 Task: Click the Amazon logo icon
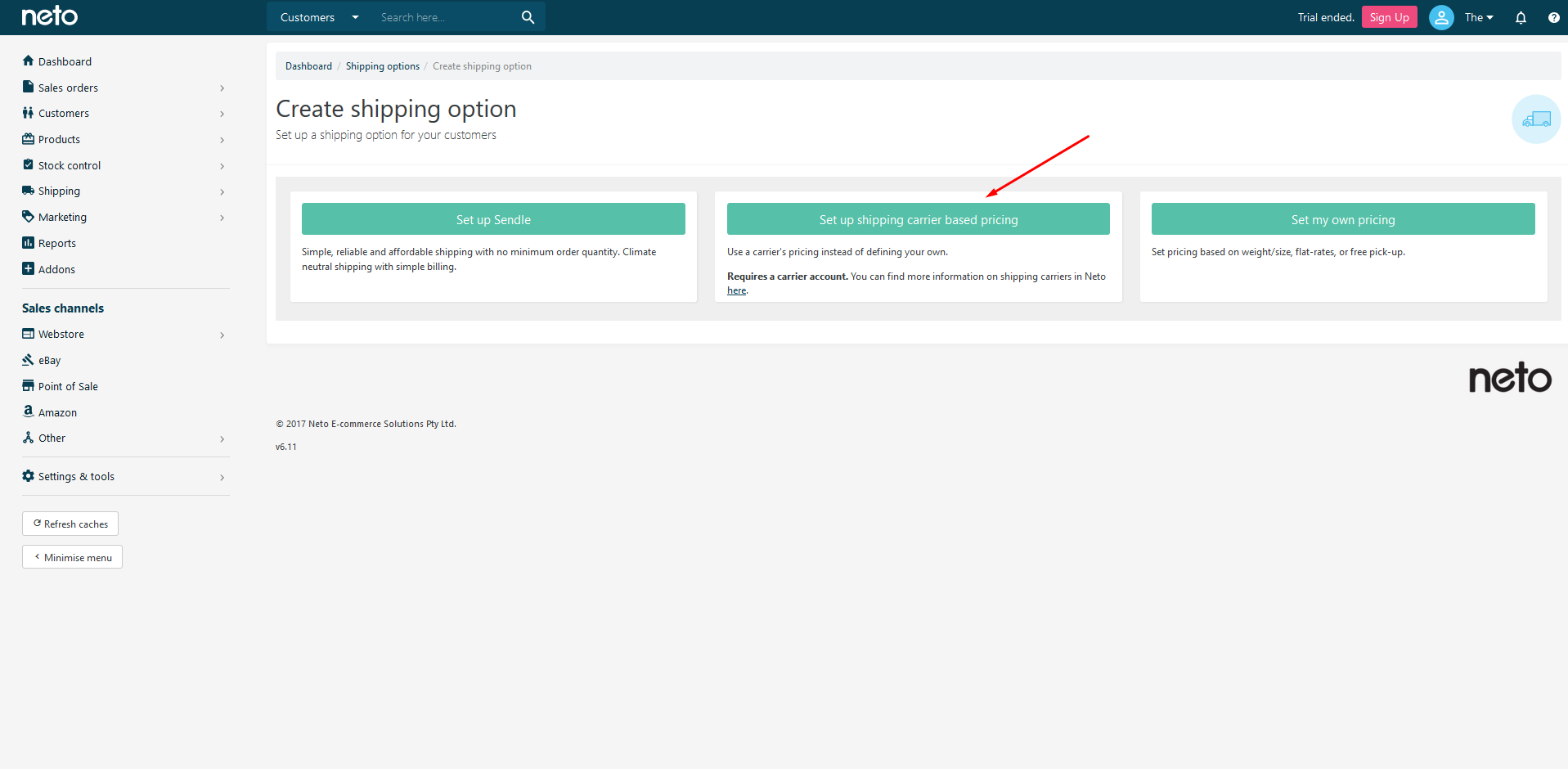pos(28,411)
